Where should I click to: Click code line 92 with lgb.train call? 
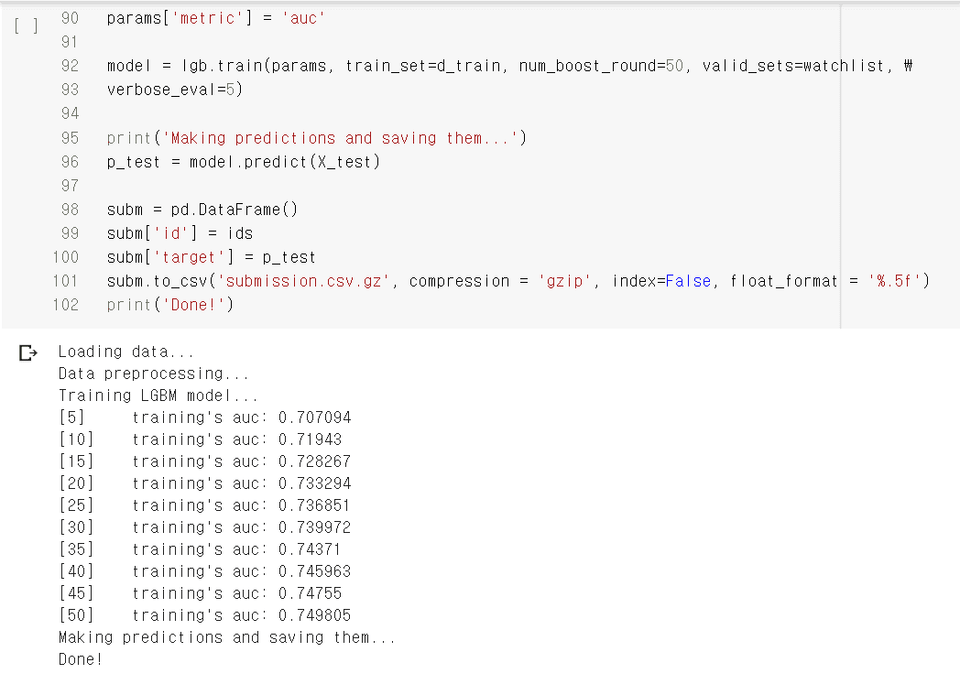click(x=509, y=66)
